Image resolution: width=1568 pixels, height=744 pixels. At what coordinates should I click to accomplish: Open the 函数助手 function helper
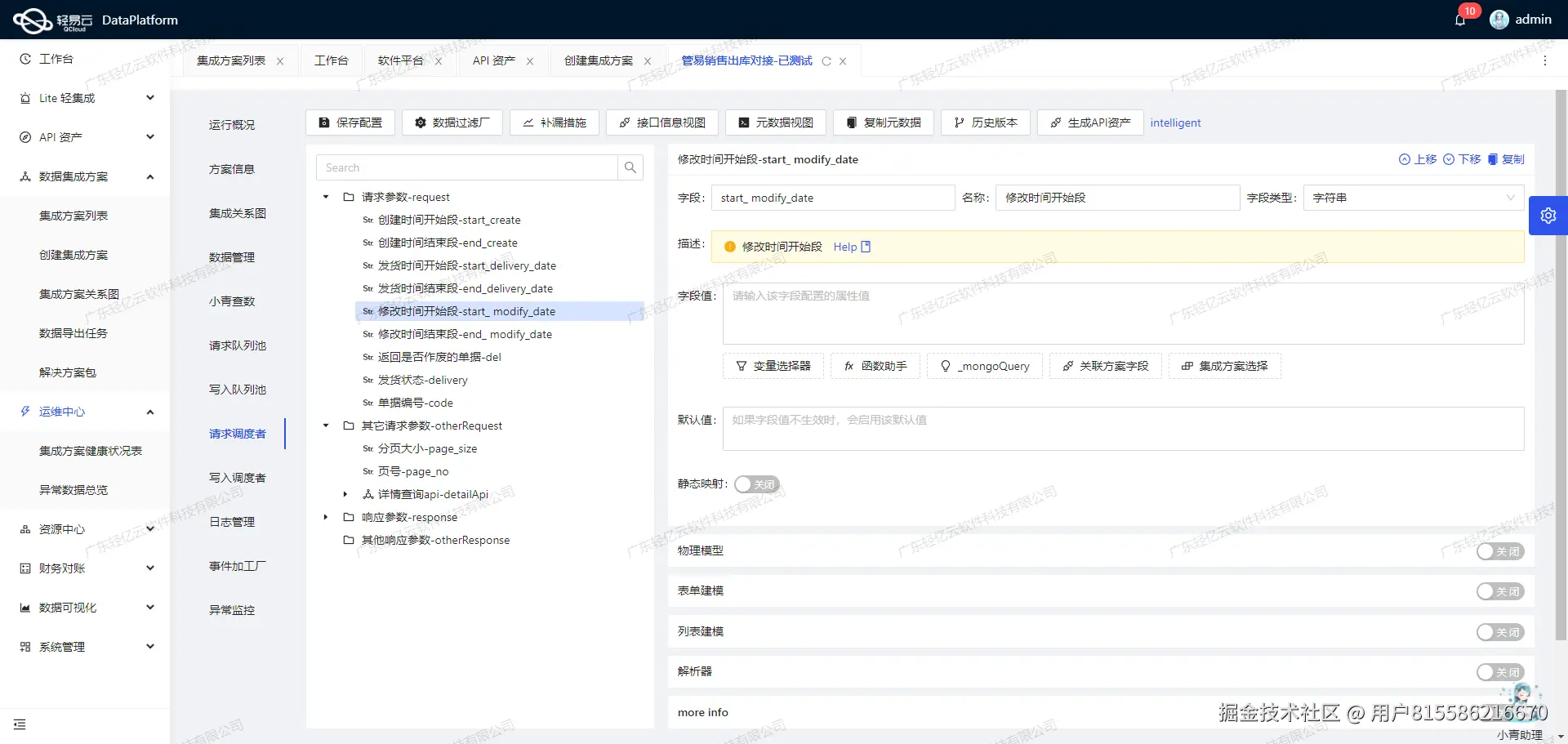(874, 366)
